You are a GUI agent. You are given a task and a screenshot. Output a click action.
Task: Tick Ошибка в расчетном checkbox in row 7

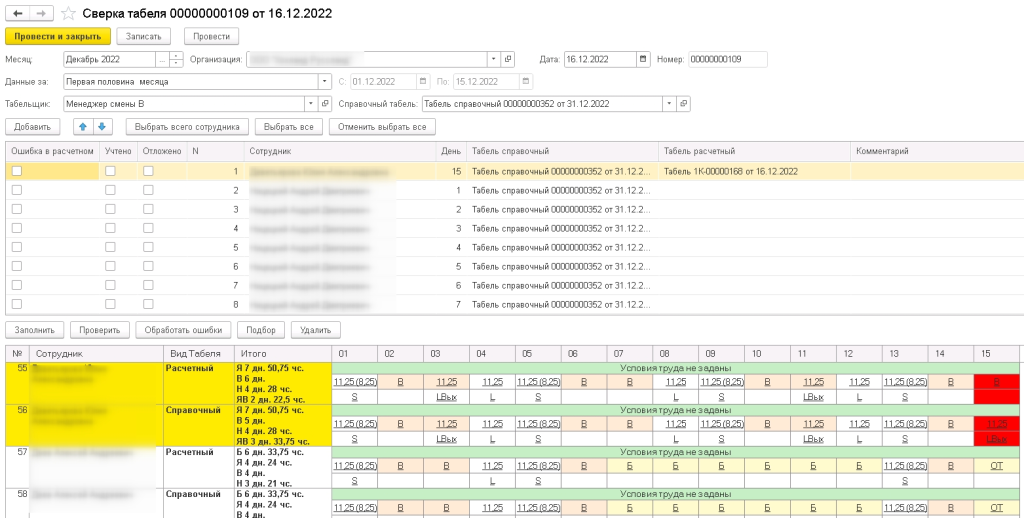[x=17, y=285]
